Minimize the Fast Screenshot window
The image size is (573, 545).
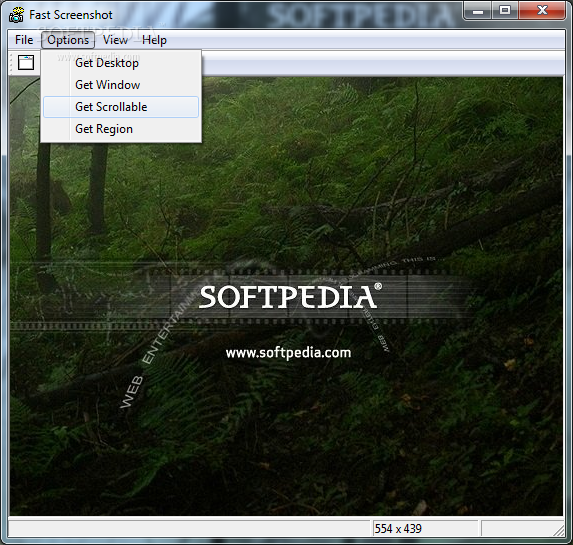click(x=478, y=11)
